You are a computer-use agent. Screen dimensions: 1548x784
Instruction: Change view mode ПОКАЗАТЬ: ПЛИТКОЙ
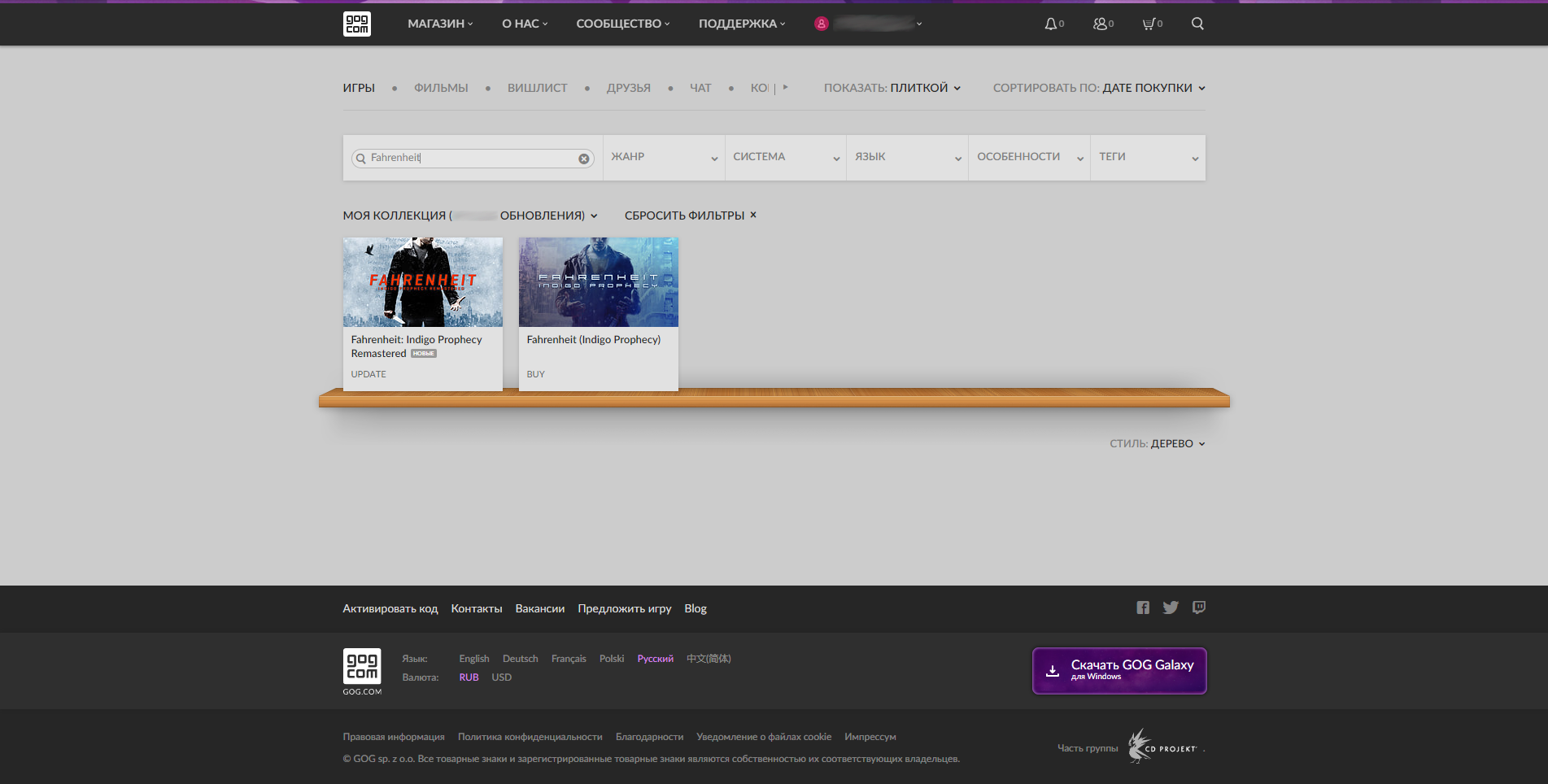(x=892, y=88)
